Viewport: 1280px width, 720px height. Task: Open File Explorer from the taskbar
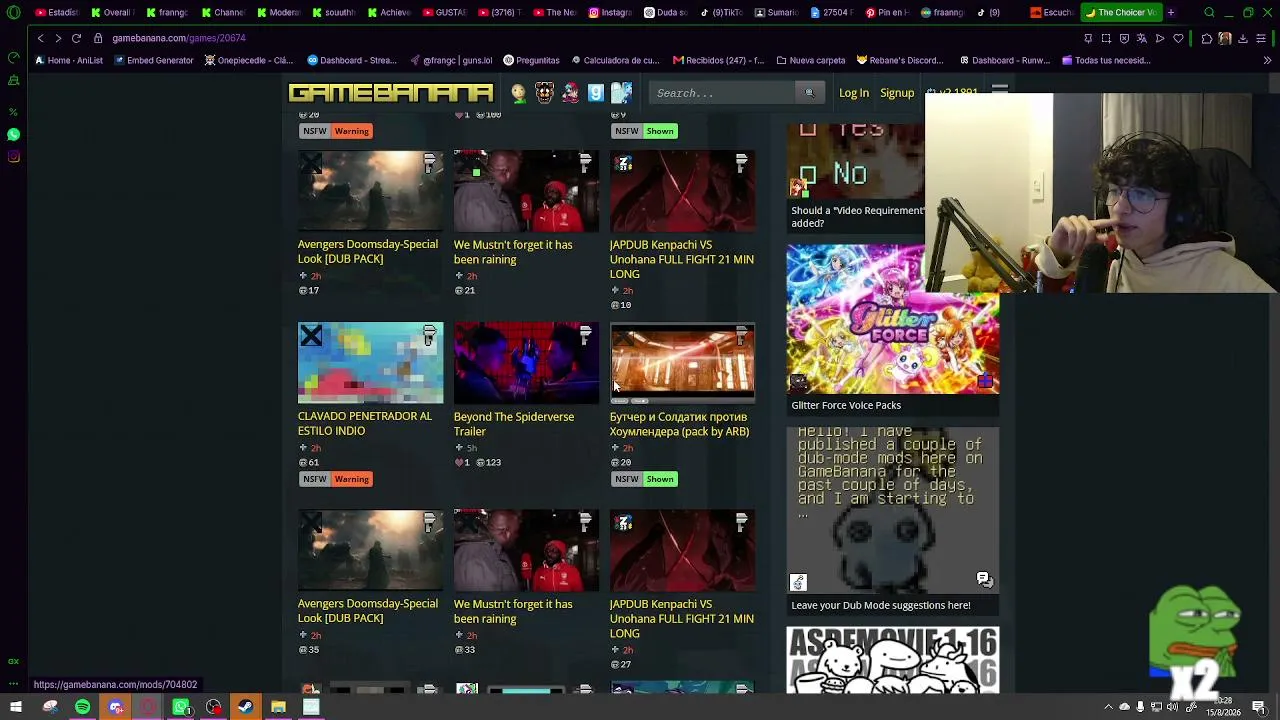click(x=278, y=708)
